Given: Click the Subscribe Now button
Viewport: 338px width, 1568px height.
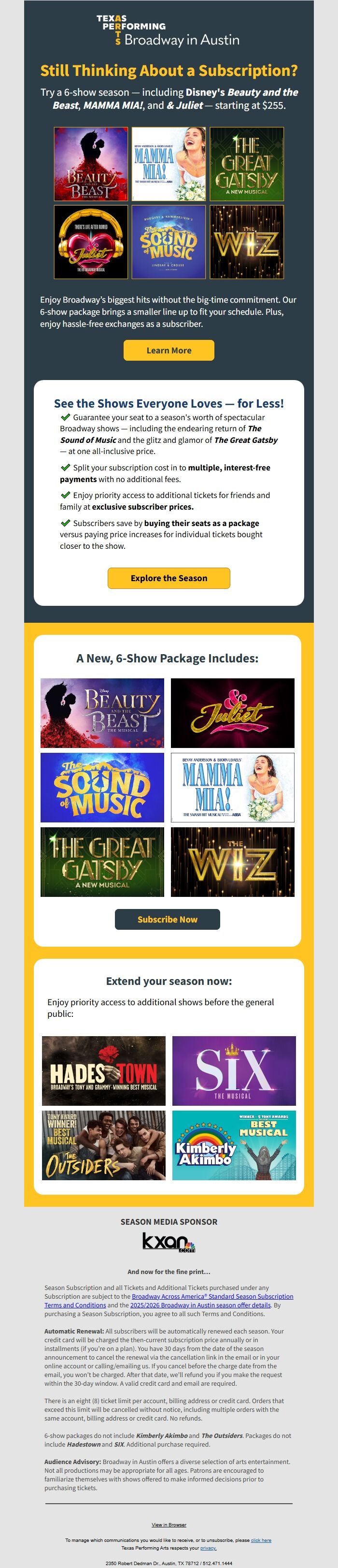Looking at the screenshot, I should [167, 919].
